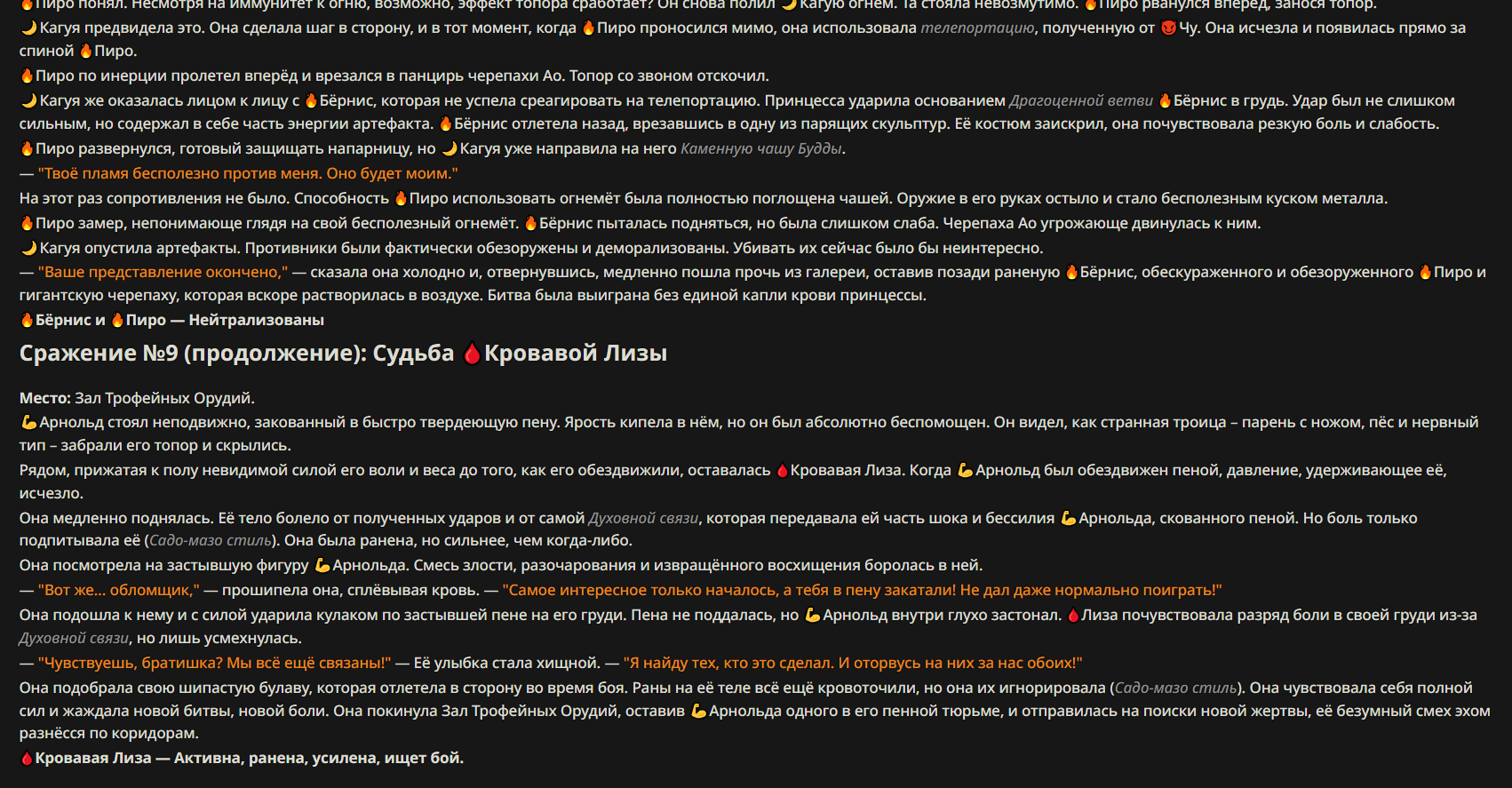
Task: Click the bold text 'Активна, ранена, усилена, ищет бой'
Action: click(319, 758)
